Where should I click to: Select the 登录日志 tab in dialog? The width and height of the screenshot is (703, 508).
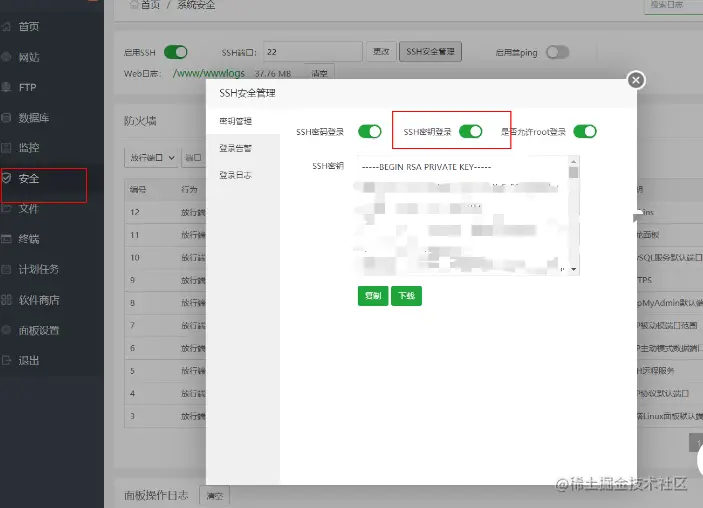point(235,175)
